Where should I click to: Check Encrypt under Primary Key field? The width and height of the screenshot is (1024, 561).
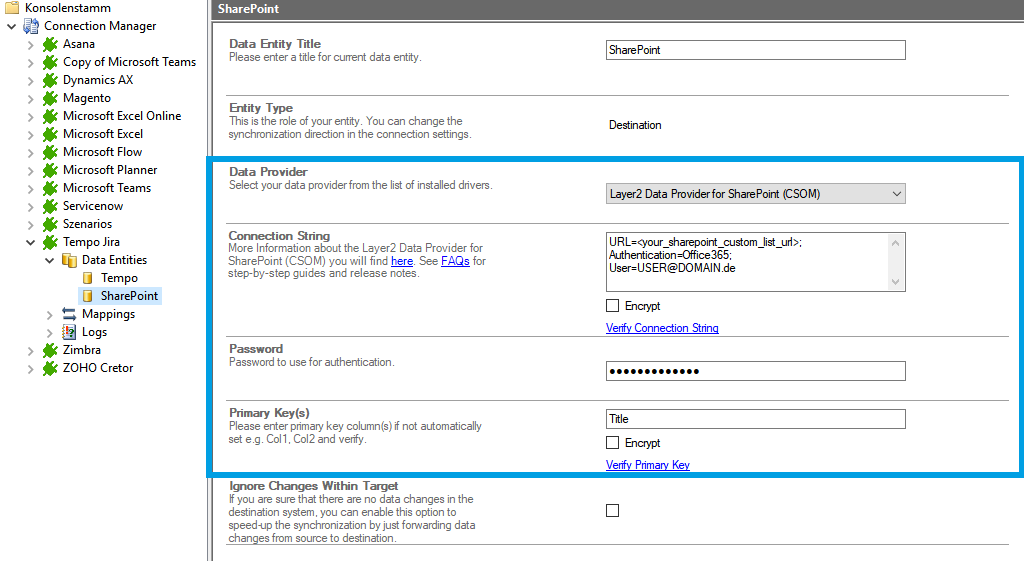pyautogui.click(x=613, y=443)
